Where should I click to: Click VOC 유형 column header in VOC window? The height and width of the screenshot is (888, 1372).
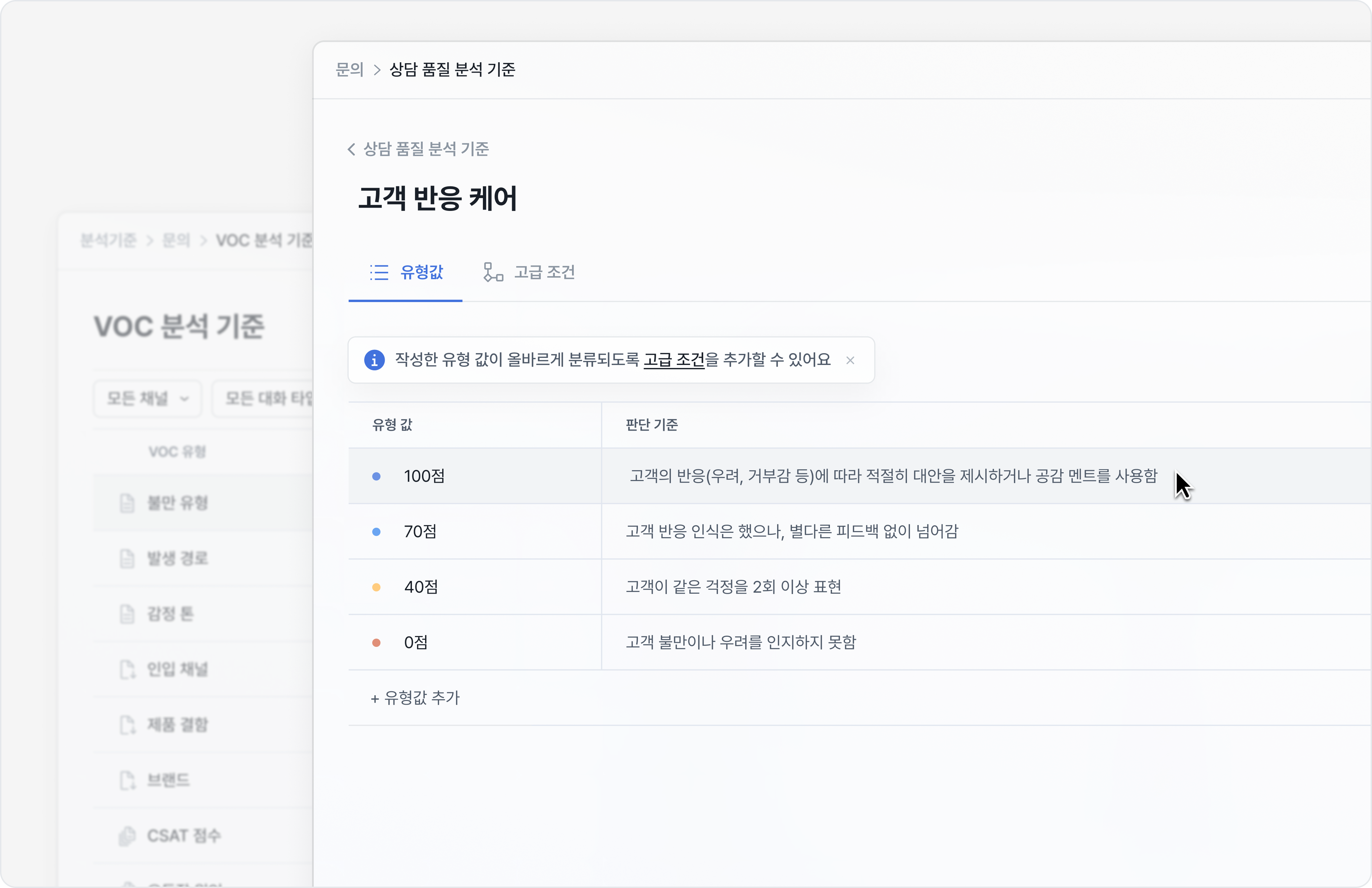point(177,451)
